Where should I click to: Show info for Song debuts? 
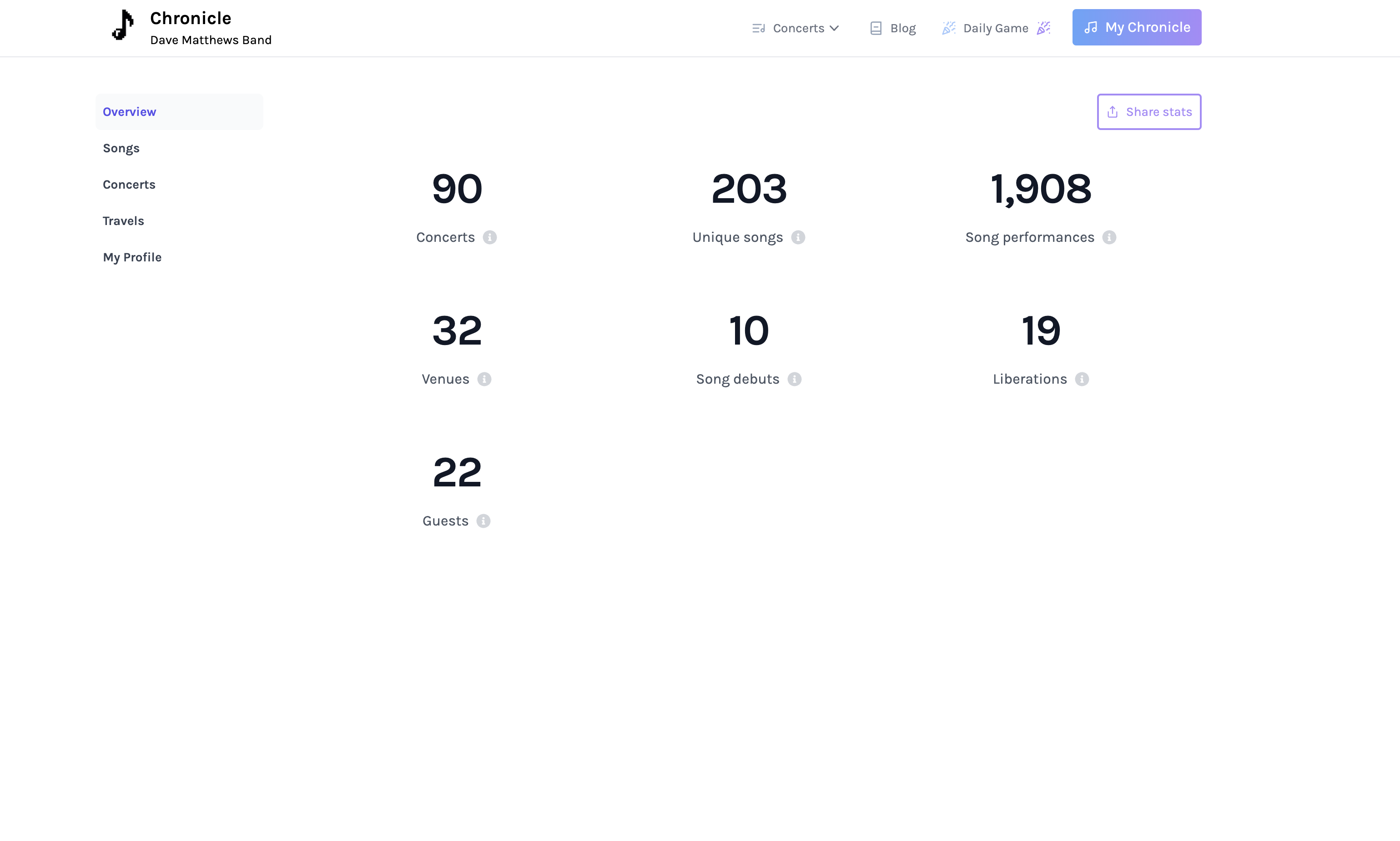pyautogui.click(x=794, y=379)
